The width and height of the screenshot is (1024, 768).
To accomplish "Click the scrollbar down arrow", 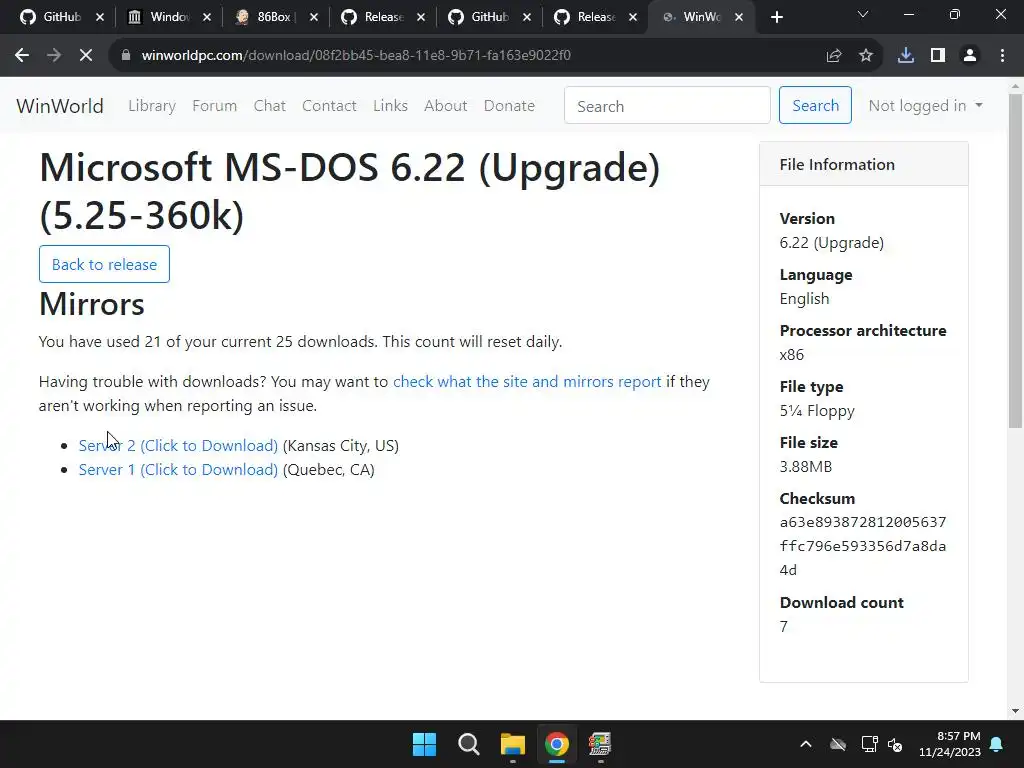I will pos(1015,711).
